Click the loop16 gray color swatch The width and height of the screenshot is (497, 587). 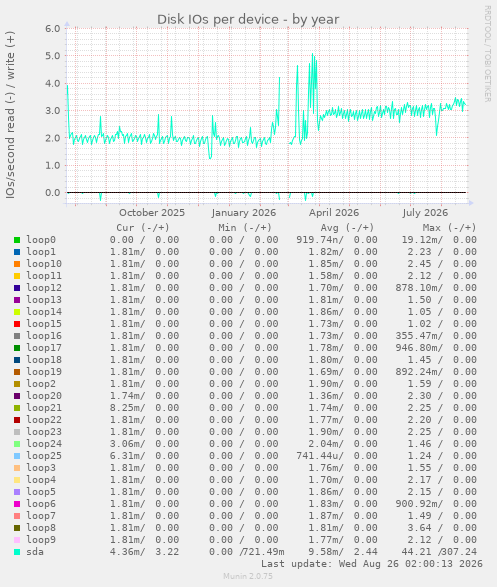pyautogui.click(x=17, y=336)
